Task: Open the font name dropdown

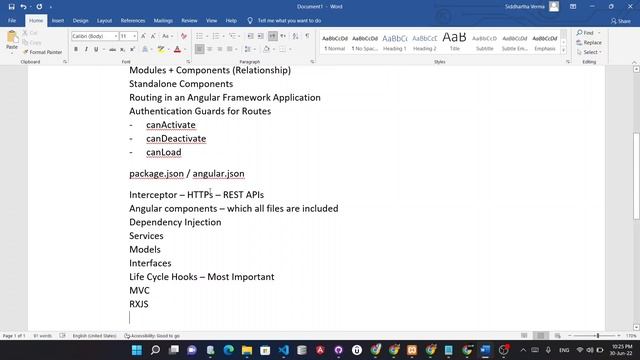Action: (116, 36)
